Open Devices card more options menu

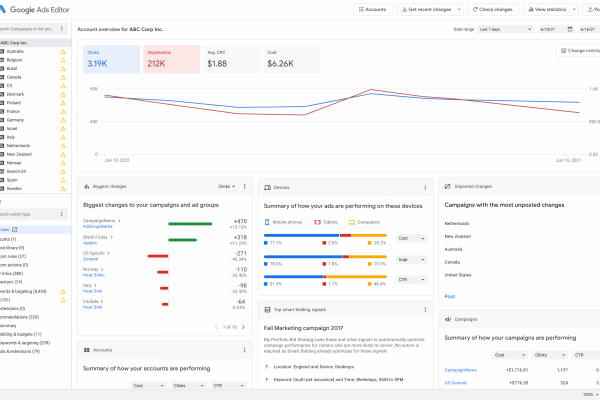pos(425,188)
